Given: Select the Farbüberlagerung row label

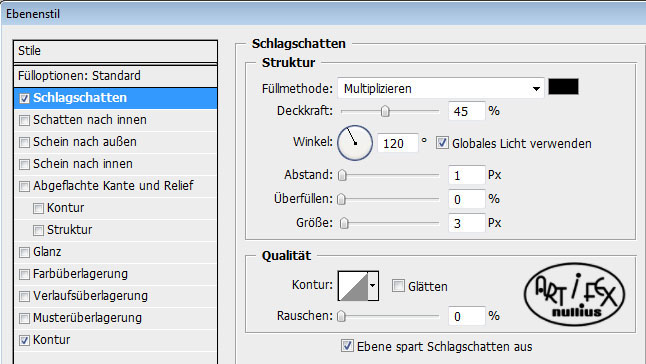Looking at the screenshot, I should point(80,274).
